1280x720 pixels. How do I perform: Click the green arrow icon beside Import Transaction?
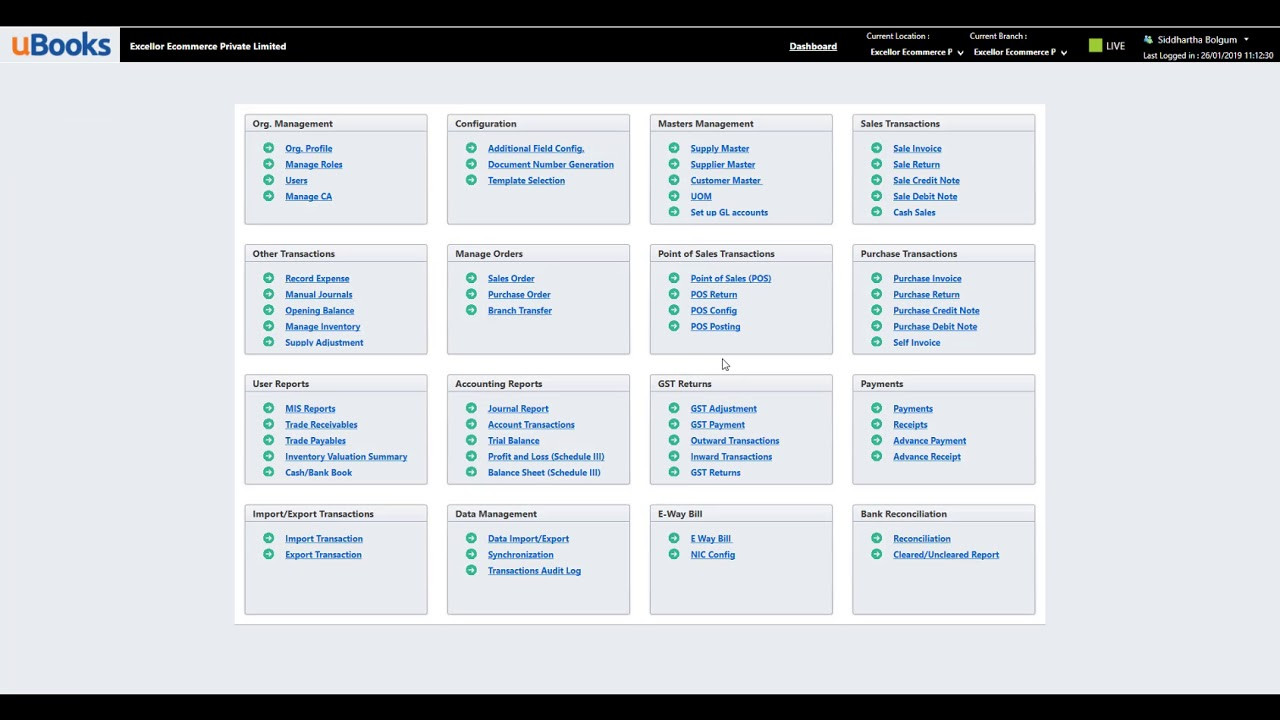coord(268,538)
